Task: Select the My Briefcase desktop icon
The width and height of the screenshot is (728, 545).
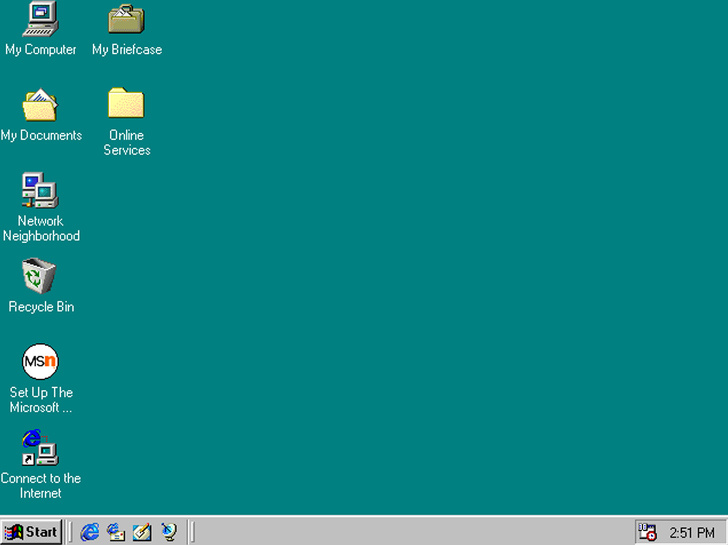Action: click(x=126, y=19)
